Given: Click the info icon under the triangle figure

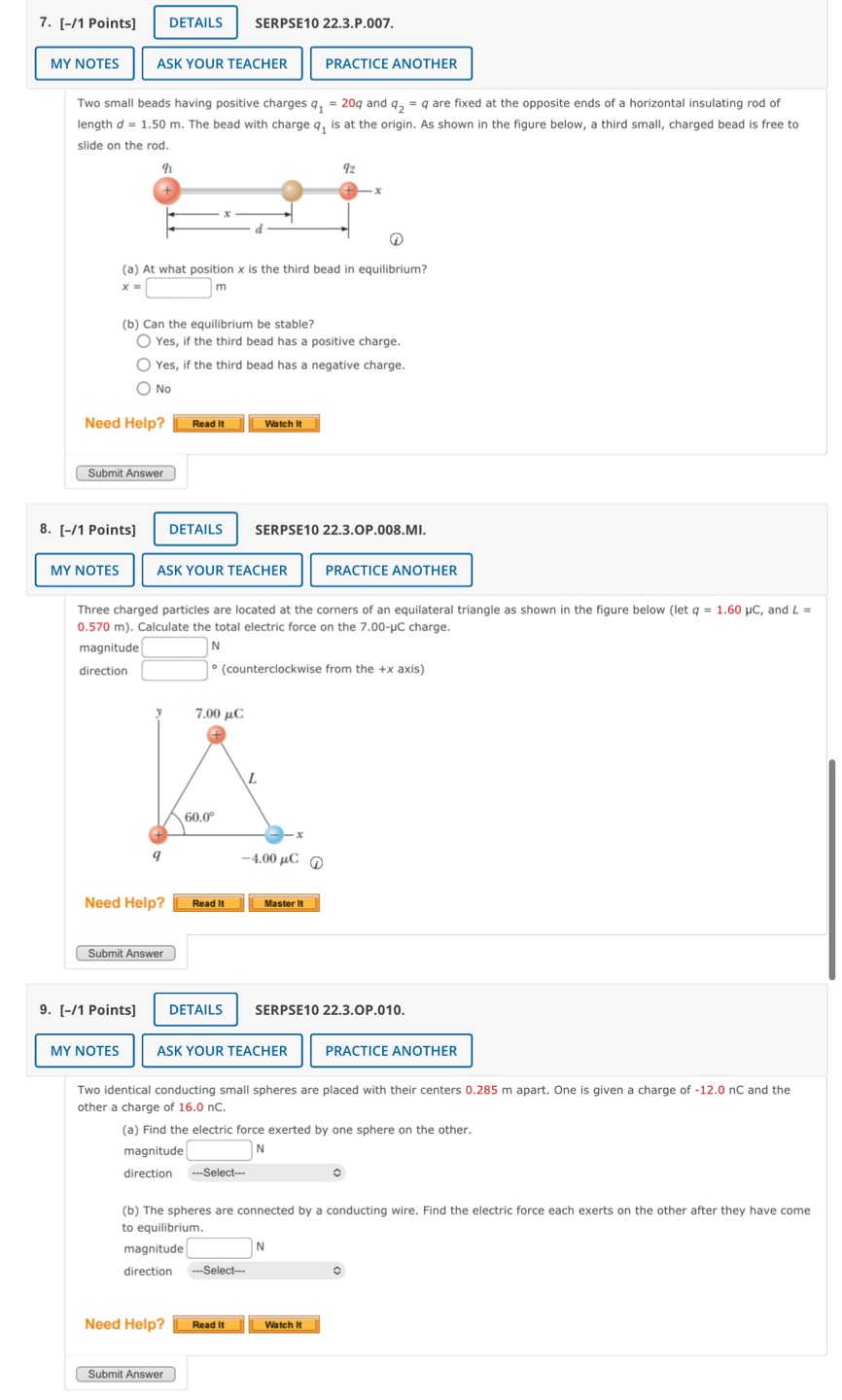Looking at the screenshot, I should coord(315,862).
